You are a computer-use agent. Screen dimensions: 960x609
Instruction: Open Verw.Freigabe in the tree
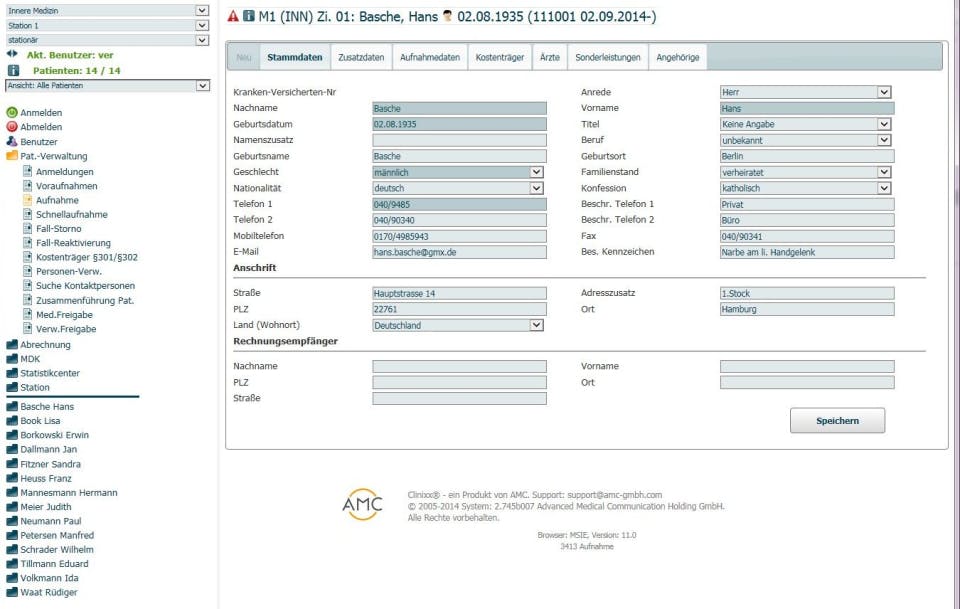pyautogui.click(x=66, y=329)
